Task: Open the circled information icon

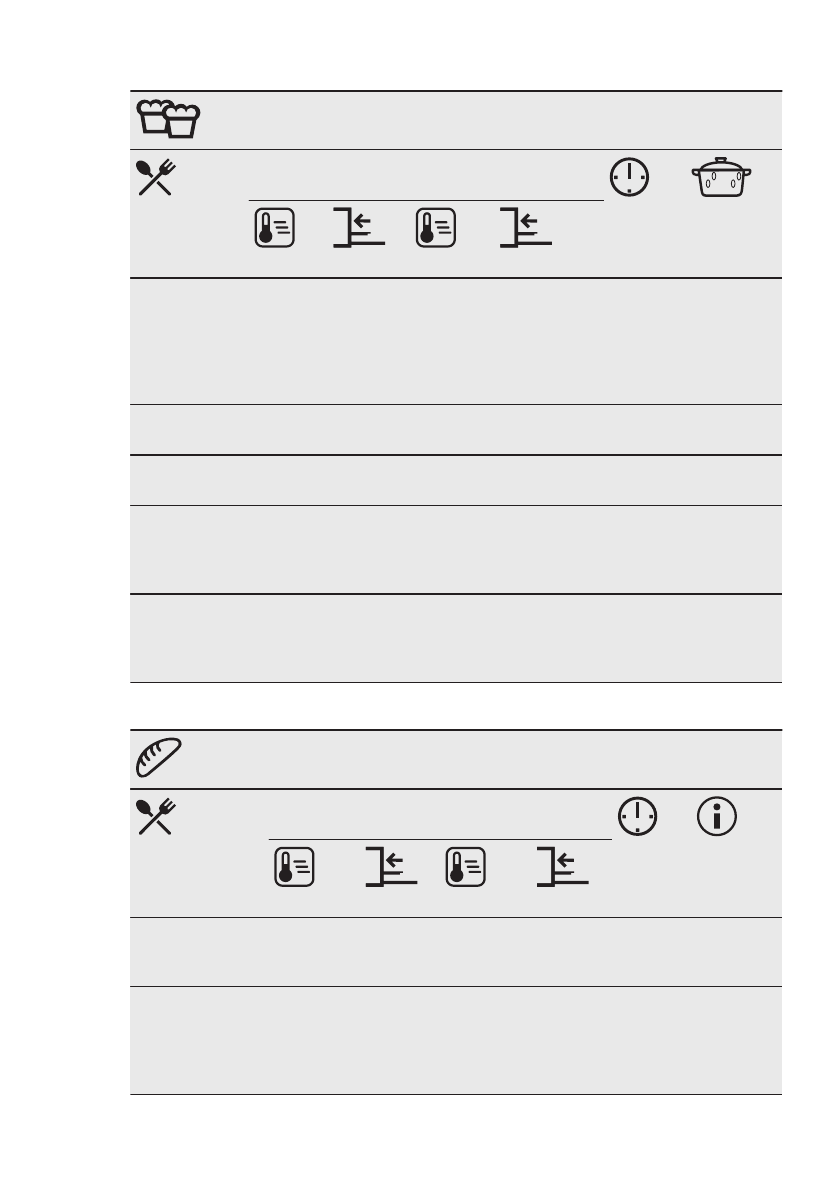Action: pyautogui.click(x=717, y=817)
